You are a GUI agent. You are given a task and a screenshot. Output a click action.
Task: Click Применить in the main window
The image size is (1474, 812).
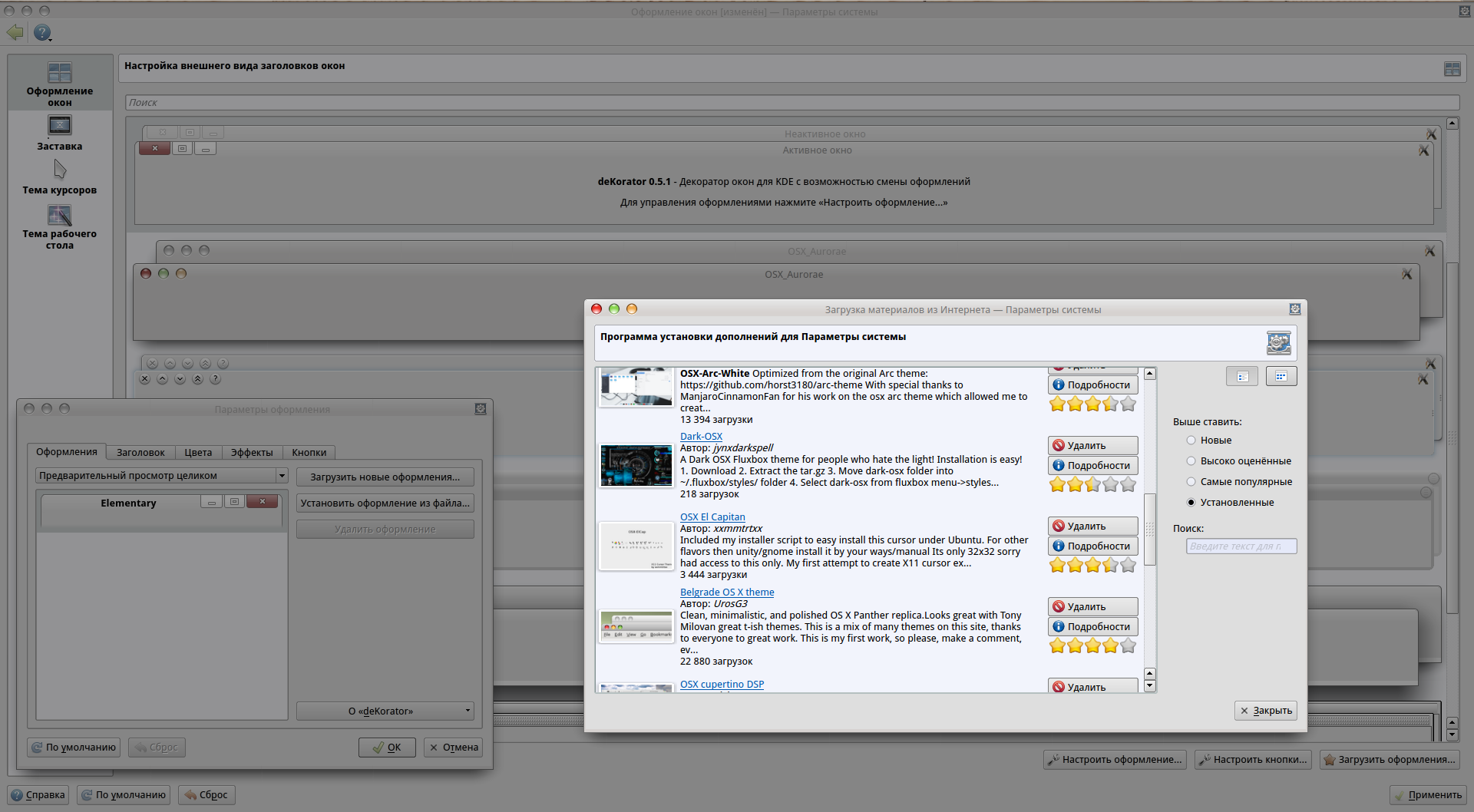point(1428,795)
